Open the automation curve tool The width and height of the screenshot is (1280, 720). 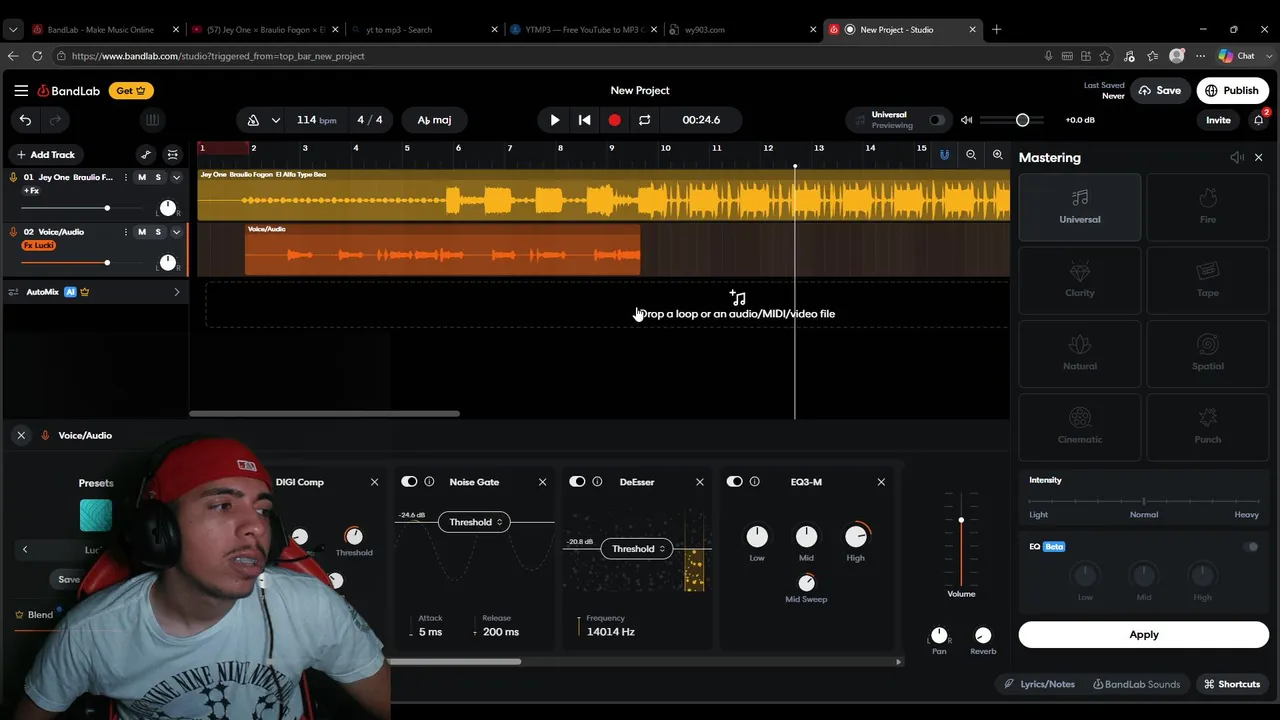[146, 155]
